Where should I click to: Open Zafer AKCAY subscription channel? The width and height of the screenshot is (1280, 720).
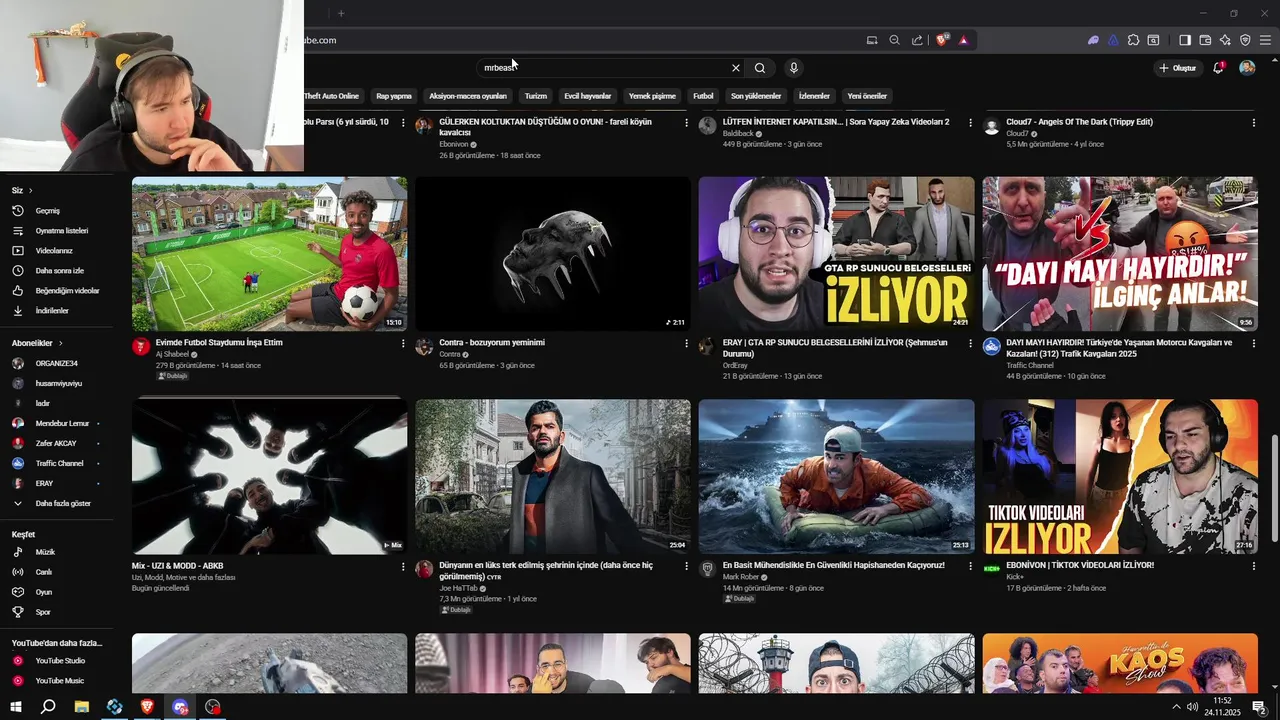click(56, 443)
